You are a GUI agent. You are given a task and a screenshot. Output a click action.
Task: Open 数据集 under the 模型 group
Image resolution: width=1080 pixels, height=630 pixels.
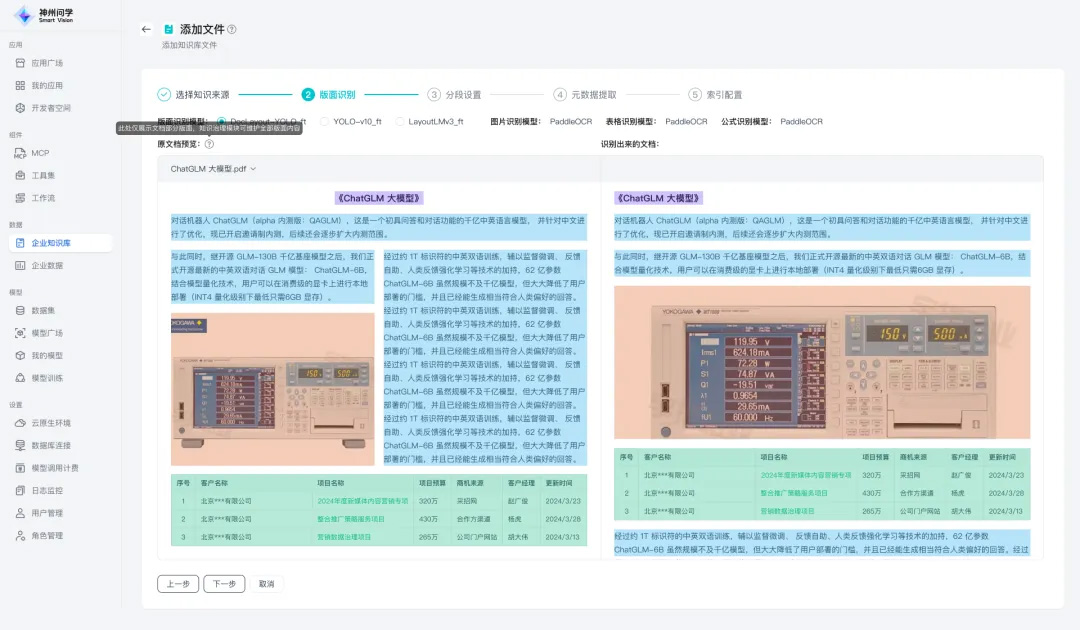43,310
